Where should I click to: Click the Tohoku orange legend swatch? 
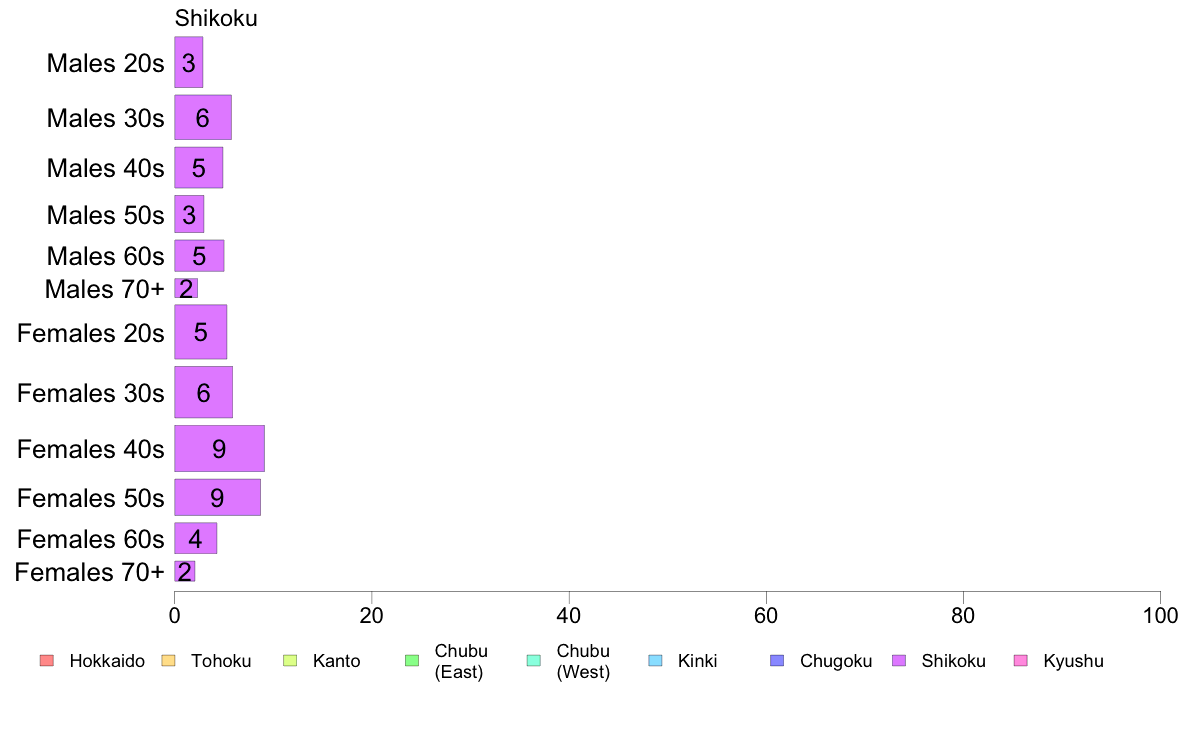click(x=168, y=661)
